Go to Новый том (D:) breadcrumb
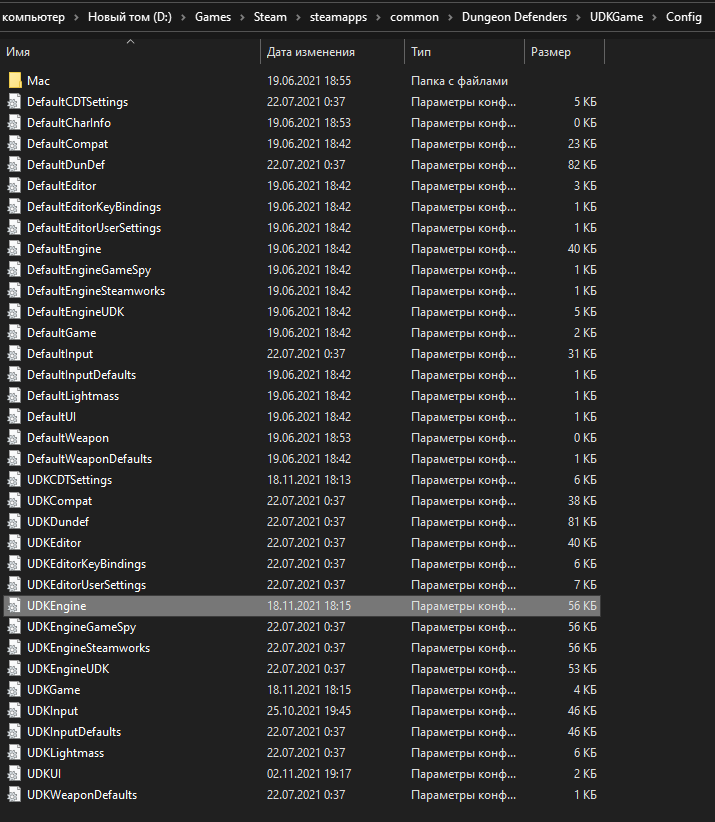The width and height of the screenshot is (715, 822). 129,17
